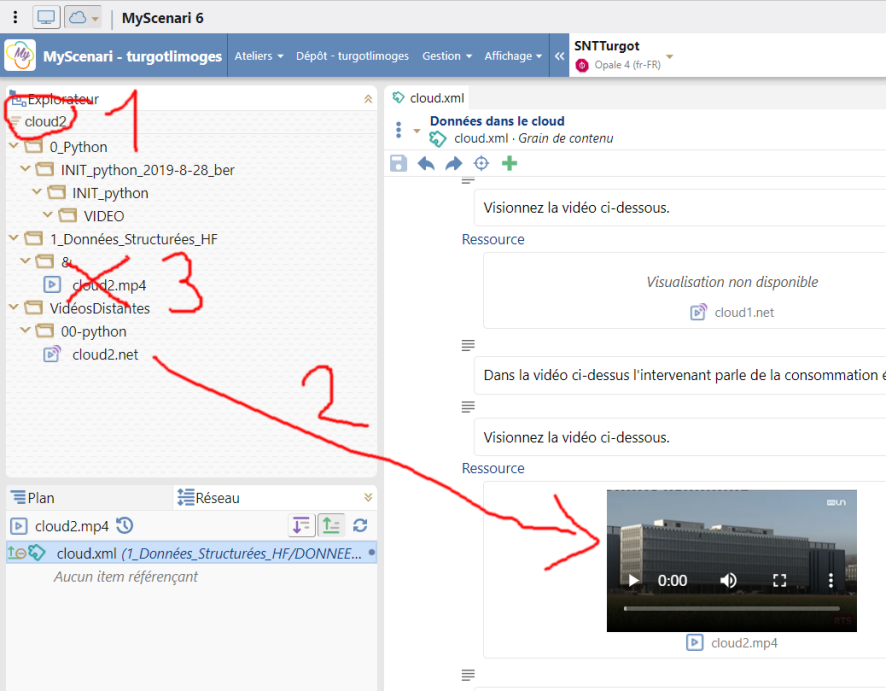Collapse the VIDEO folder arrow

(x=49, y=215)
